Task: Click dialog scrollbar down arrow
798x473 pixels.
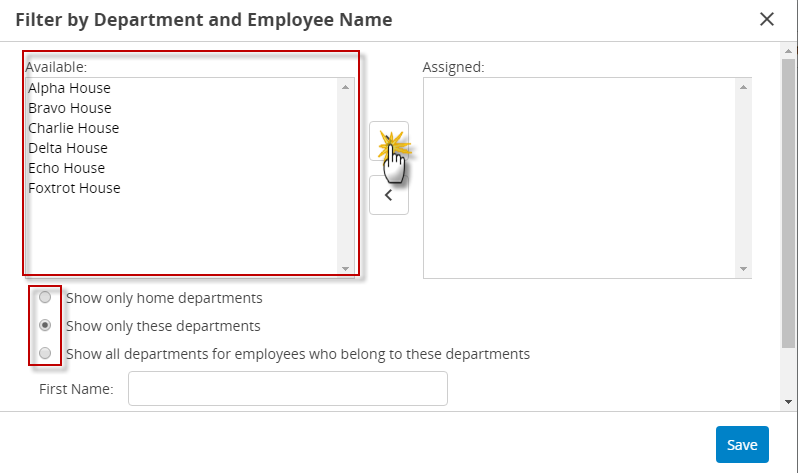Action: coord(788,402)
